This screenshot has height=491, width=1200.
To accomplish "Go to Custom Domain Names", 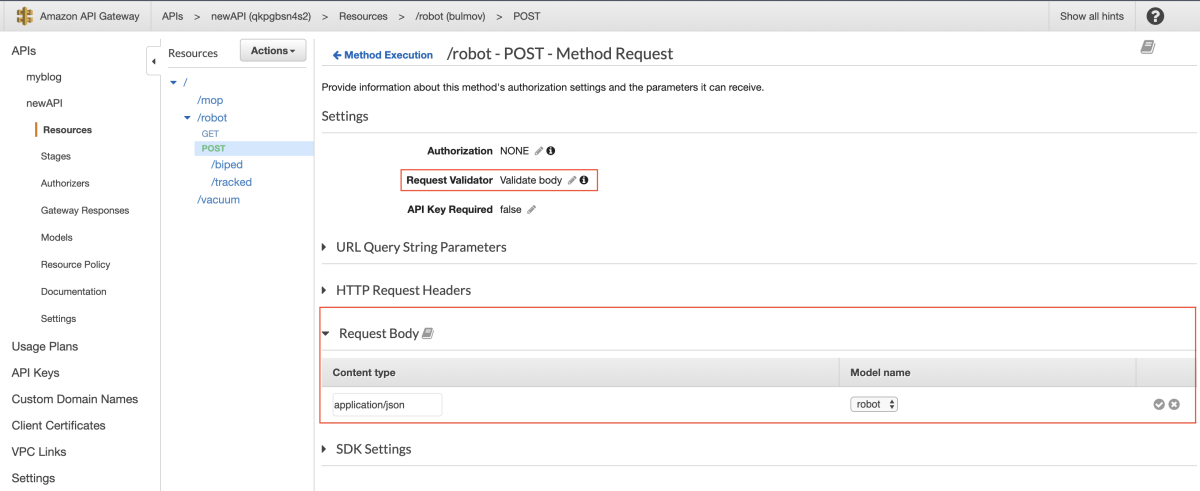I will [75, 399].
